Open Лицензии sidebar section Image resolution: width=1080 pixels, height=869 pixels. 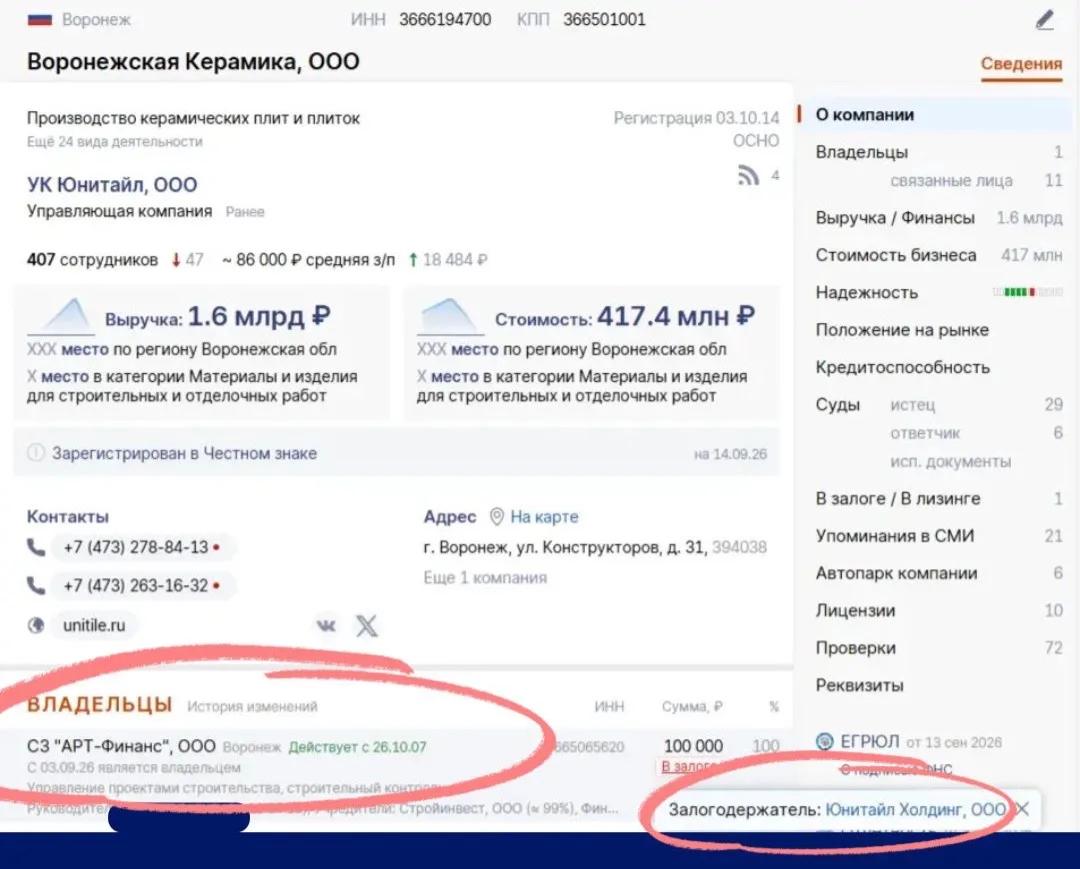pyautogui.click(x=855, y=610)
